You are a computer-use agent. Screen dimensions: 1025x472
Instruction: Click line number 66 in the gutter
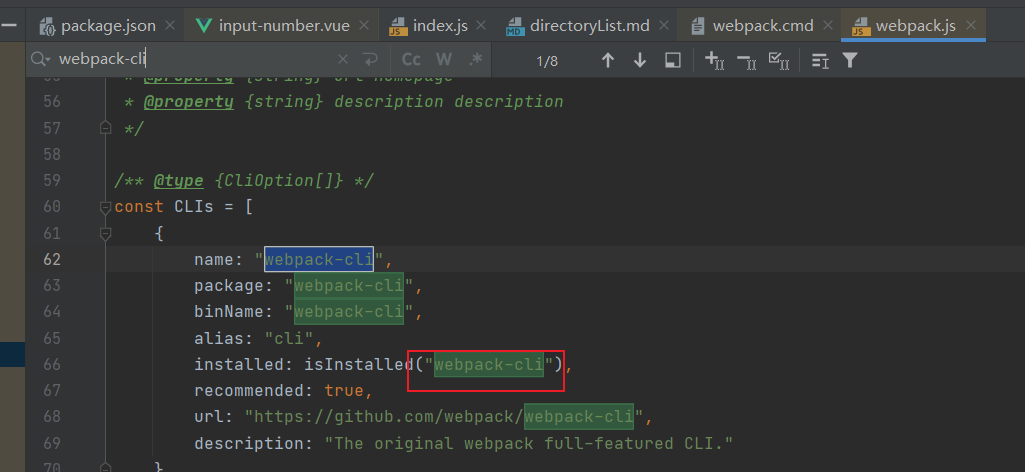[52, 365]
